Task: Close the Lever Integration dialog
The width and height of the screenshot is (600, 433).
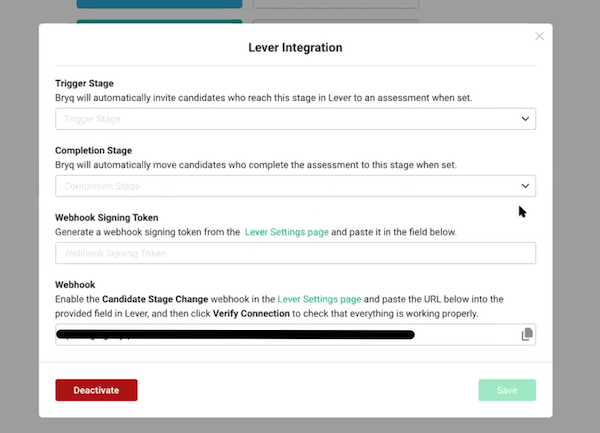Action: tap(540, 36)
